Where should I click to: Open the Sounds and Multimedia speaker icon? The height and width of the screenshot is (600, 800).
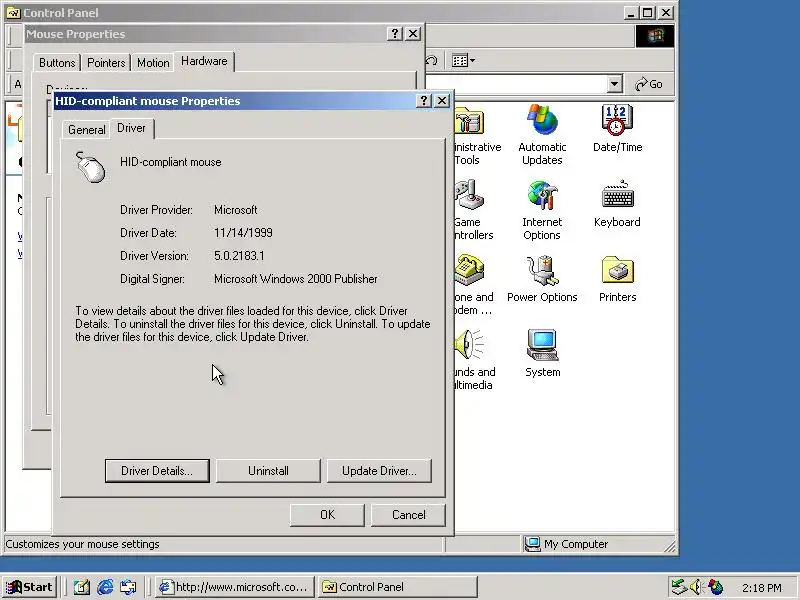468,345
